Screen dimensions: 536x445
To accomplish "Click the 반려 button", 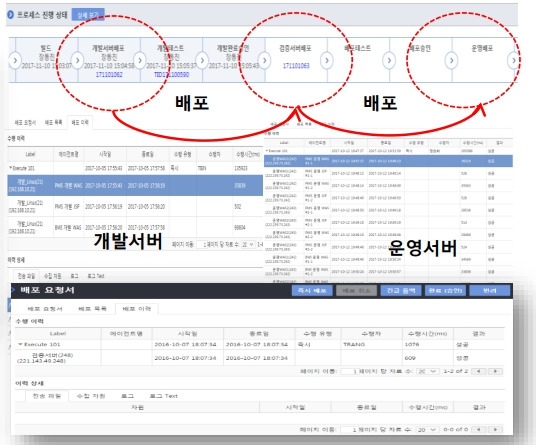I will 490,291.
